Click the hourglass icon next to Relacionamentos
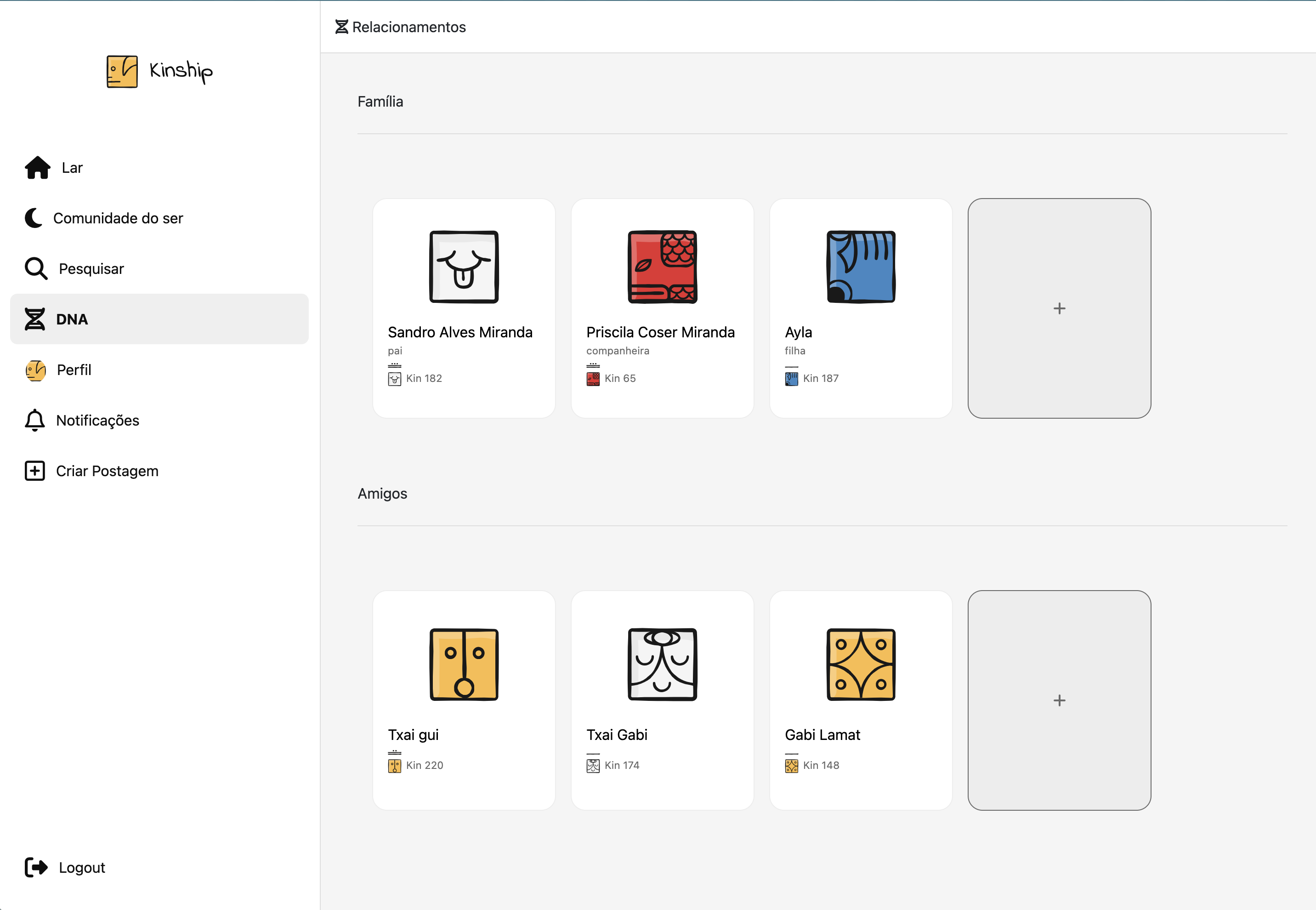This screenshot has width=1316, height=910. [x=341, y=26]
